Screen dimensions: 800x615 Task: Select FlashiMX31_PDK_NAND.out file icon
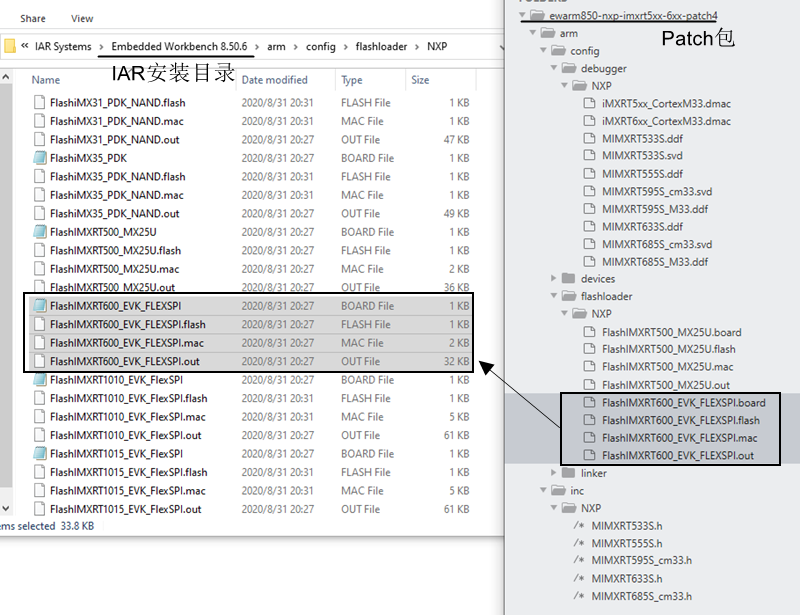click(x=39, y=139)
